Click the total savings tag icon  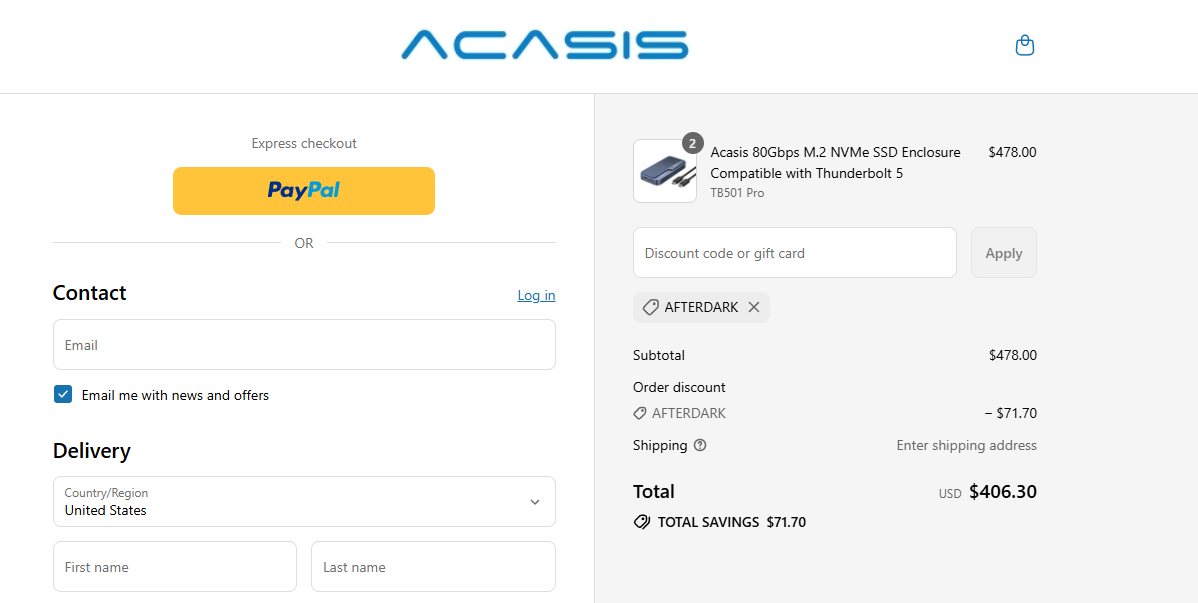(x=642, y=522)
